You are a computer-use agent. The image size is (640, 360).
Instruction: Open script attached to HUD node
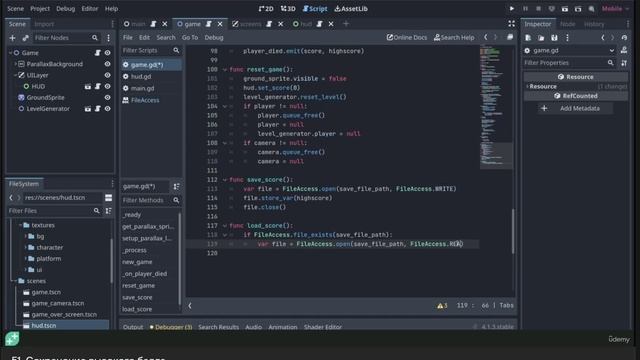[98, 87]
